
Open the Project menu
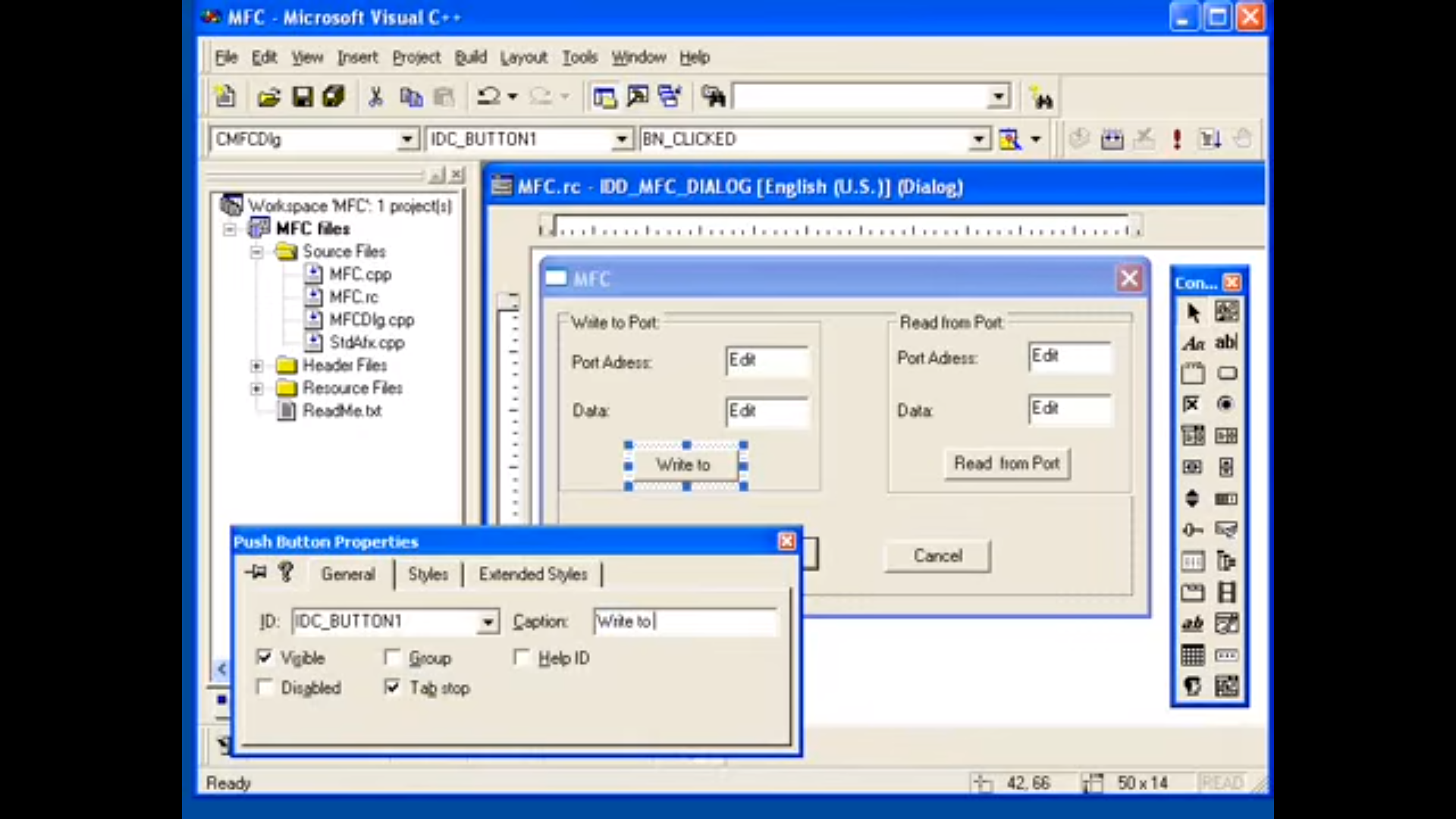[416, 58]
